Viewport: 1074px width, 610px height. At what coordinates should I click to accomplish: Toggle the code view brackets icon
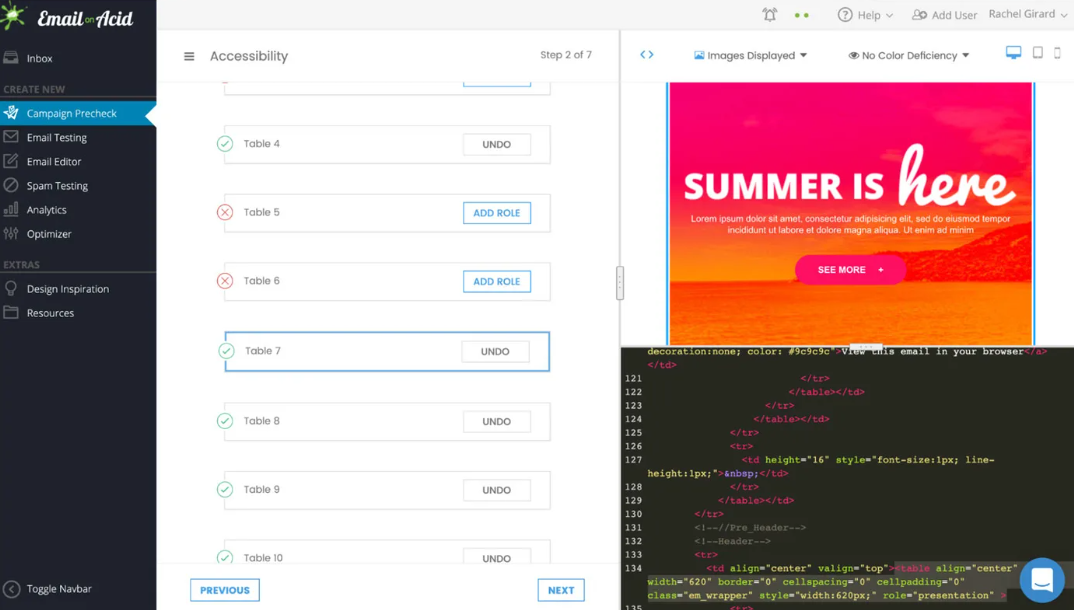coord(647,55)
